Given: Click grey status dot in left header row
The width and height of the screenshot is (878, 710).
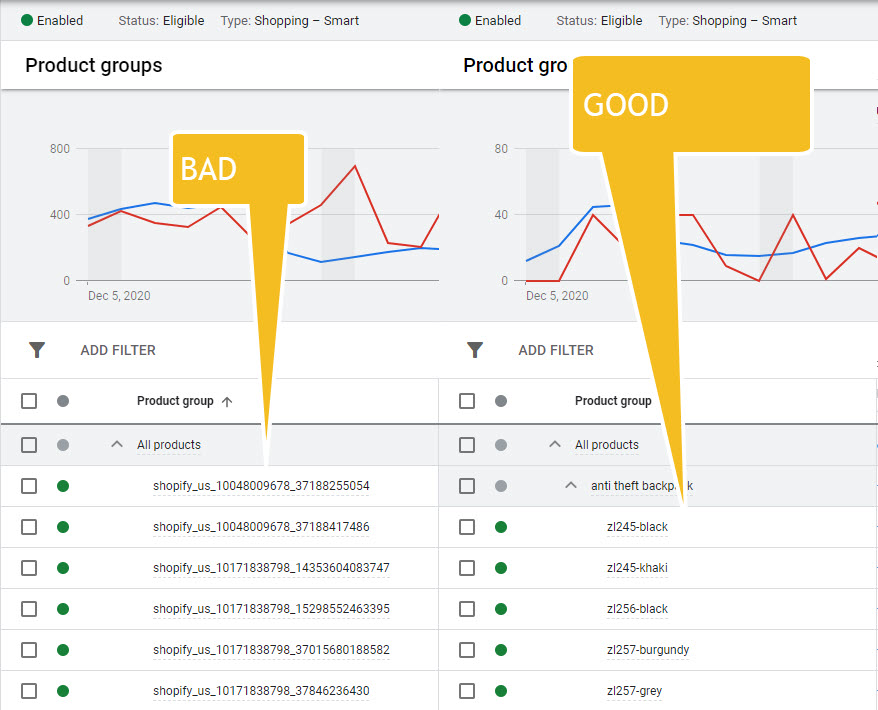Looking at the screenshot, I should [63, 401].
